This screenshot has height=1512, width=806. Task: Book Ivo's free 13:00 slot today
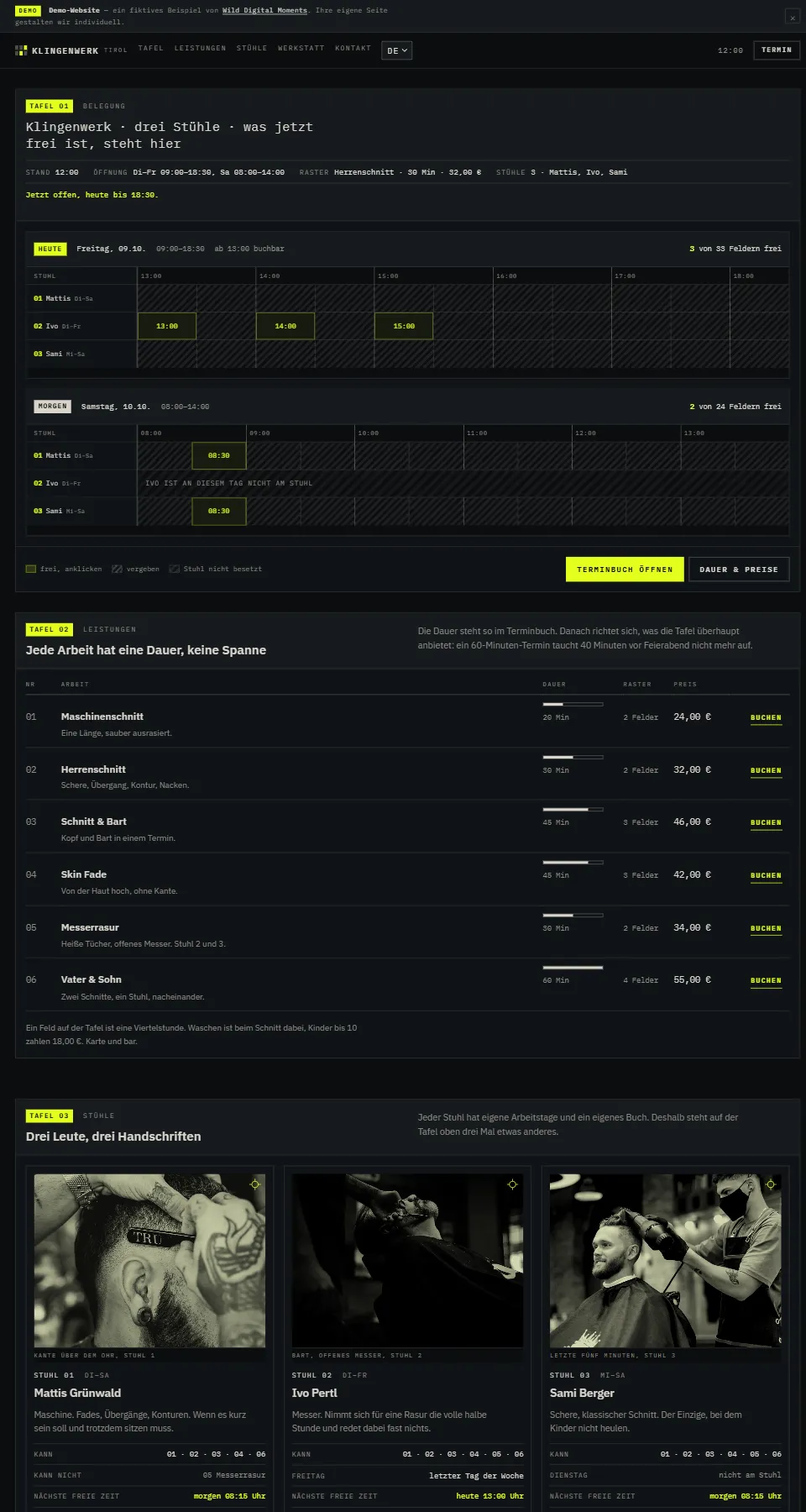coord(167,326)
